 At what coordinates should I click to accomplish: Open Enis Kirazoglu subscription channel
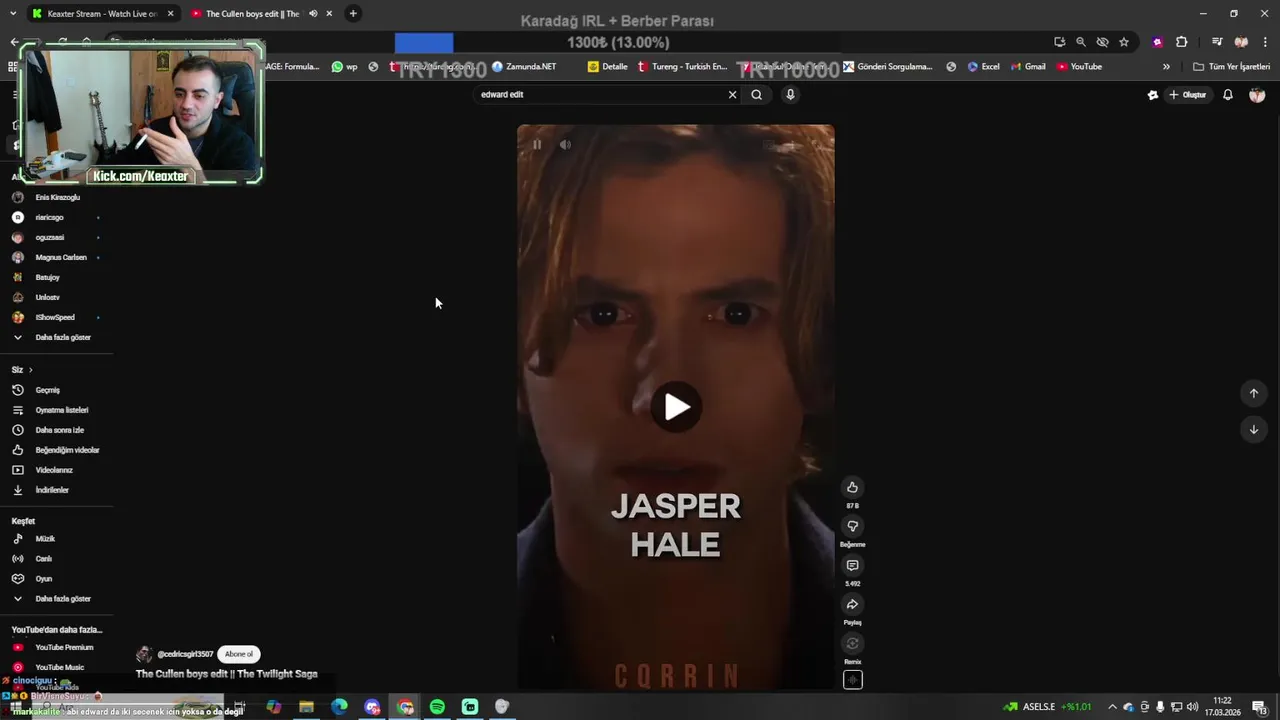tap(57, 197)
